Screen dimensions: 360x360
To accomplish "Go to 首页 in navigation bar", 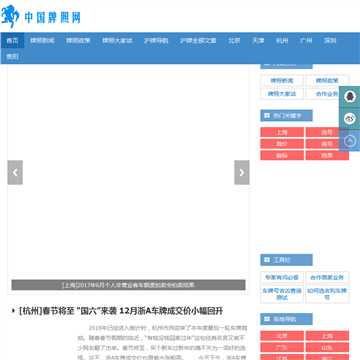I will 12,41.
